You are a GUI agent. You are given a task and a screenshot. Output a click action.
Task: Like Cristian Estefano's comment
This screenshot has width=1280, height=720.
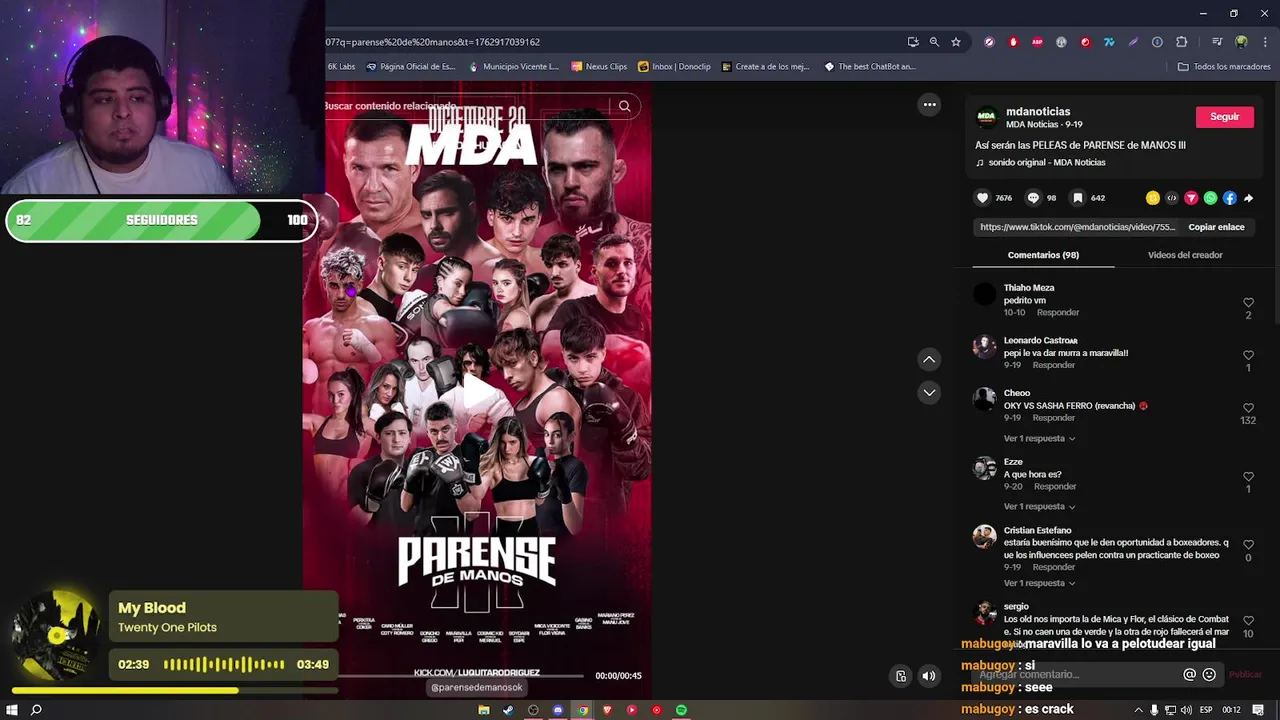[1248, 545]
